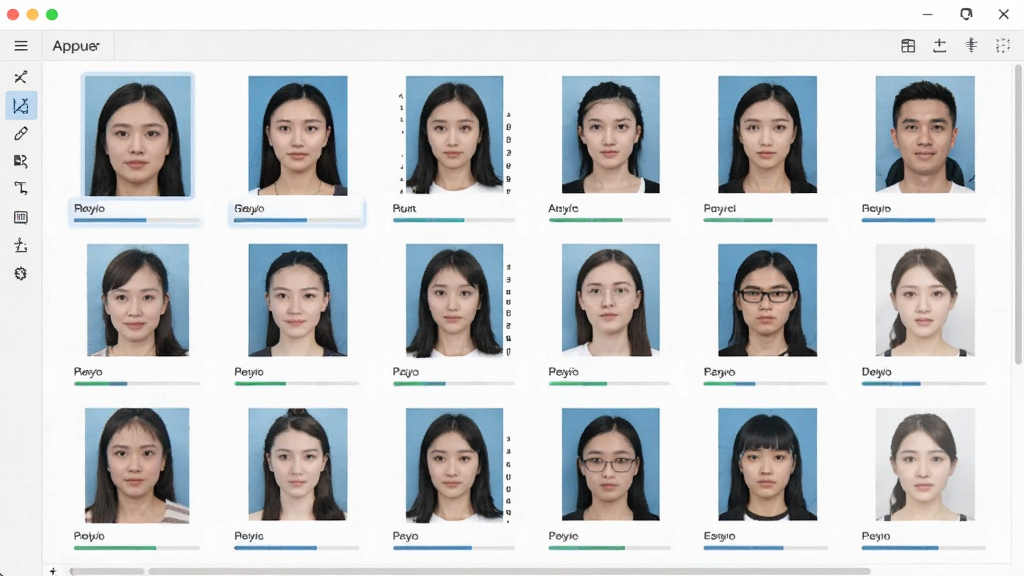Click the horizontal scrollbar at the bottom
This screenshot has width=1024, height=576.
(x=509, y=571)
